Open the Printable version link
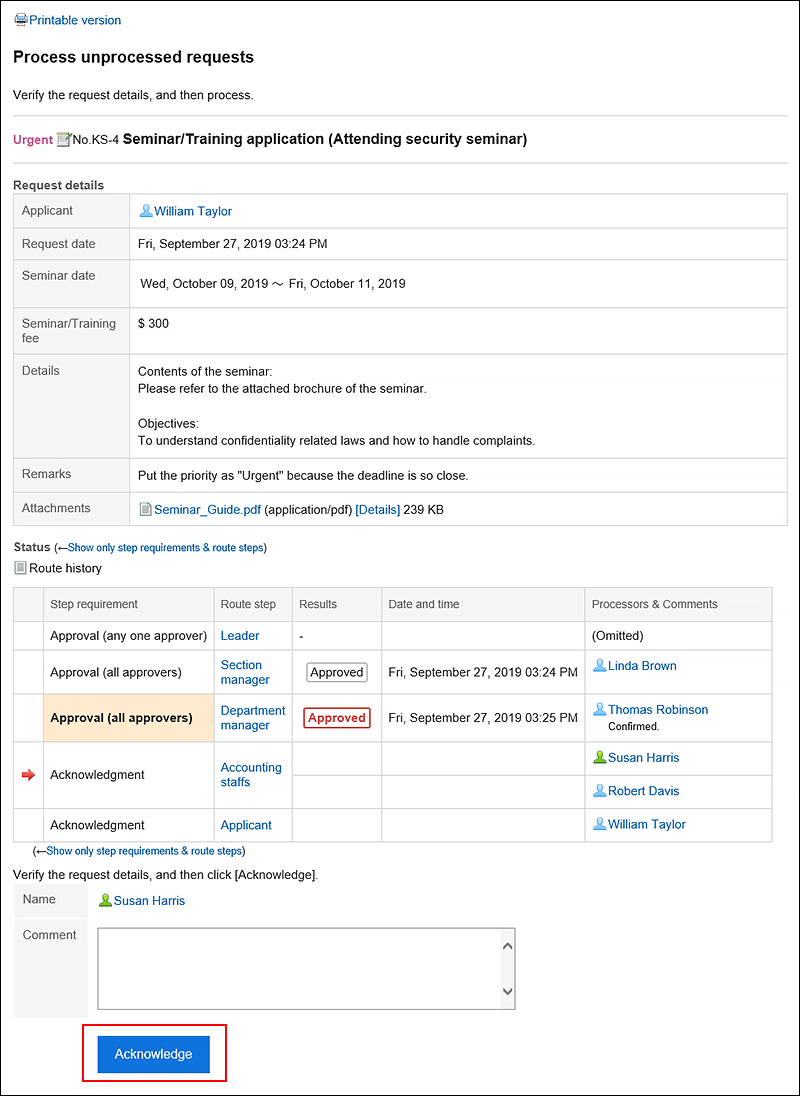Image resolution: width=800 pixels, height=1096 pixels. (x=75, y=20)
